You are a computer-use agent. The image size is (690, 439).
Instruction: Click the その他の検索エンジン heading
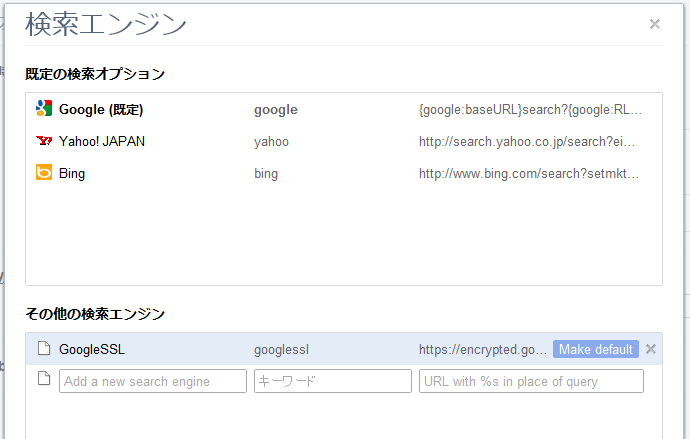[95, 314]
